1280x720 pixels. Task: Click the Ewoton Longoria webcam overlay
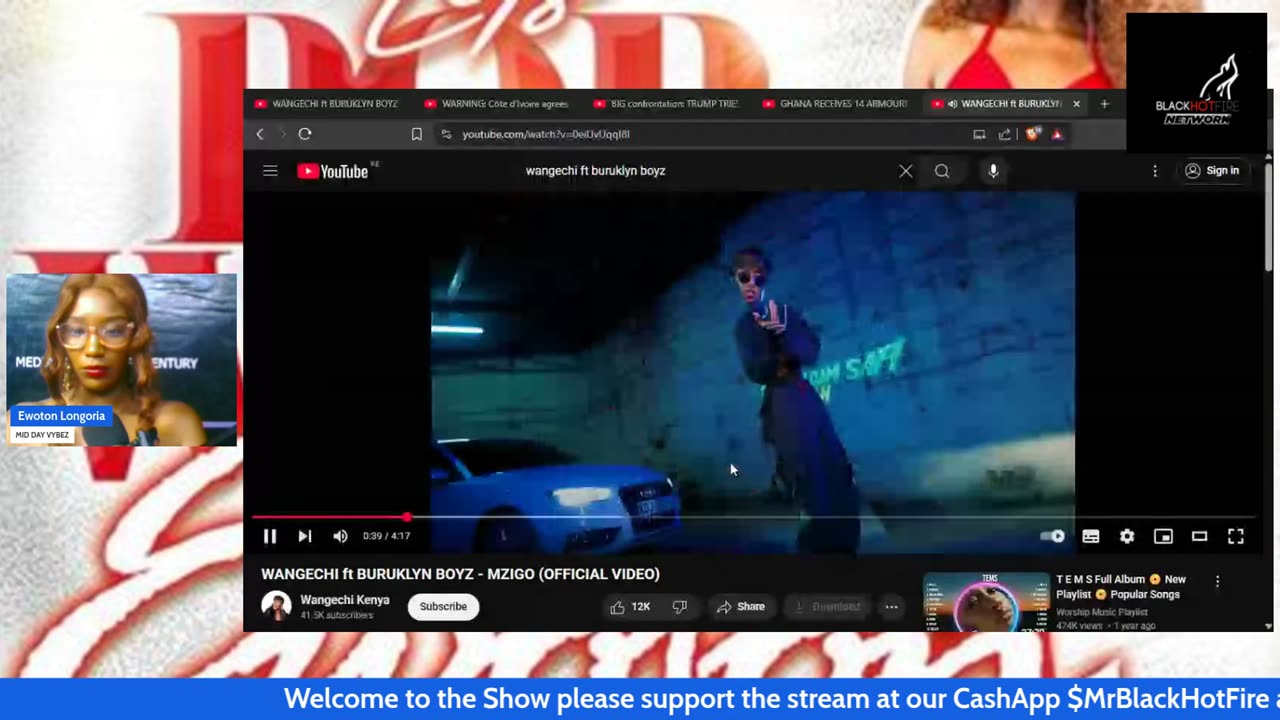(122, 360)
